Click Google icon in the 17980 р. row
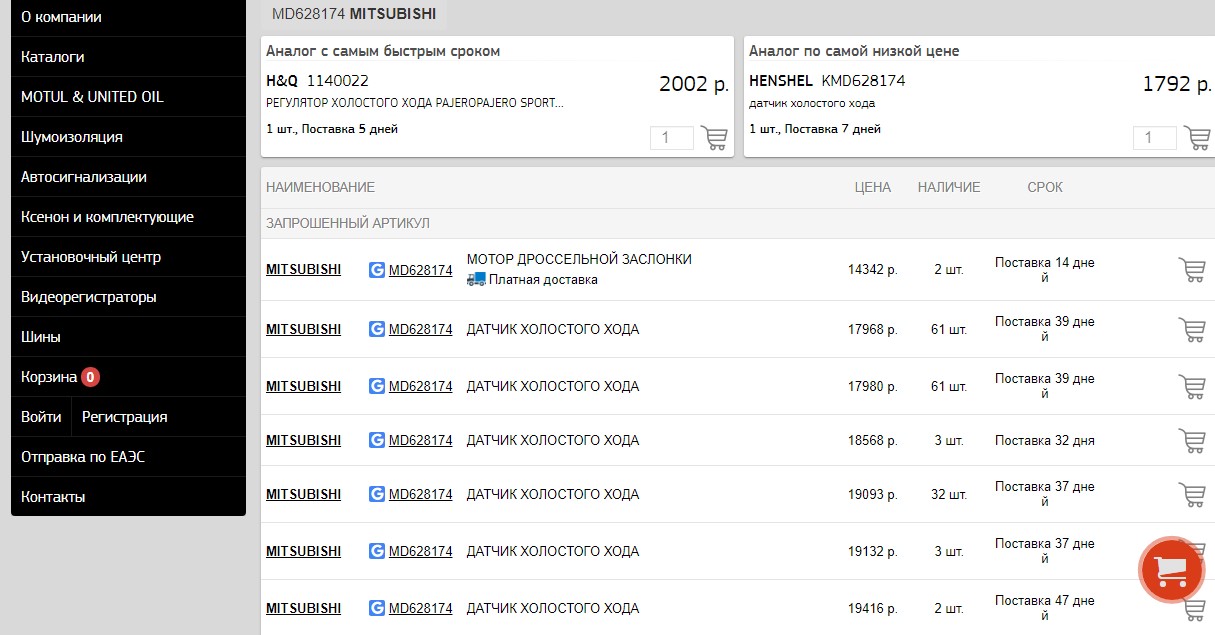The height and width of the screenshot is (635, 1215). click(377, 386)
